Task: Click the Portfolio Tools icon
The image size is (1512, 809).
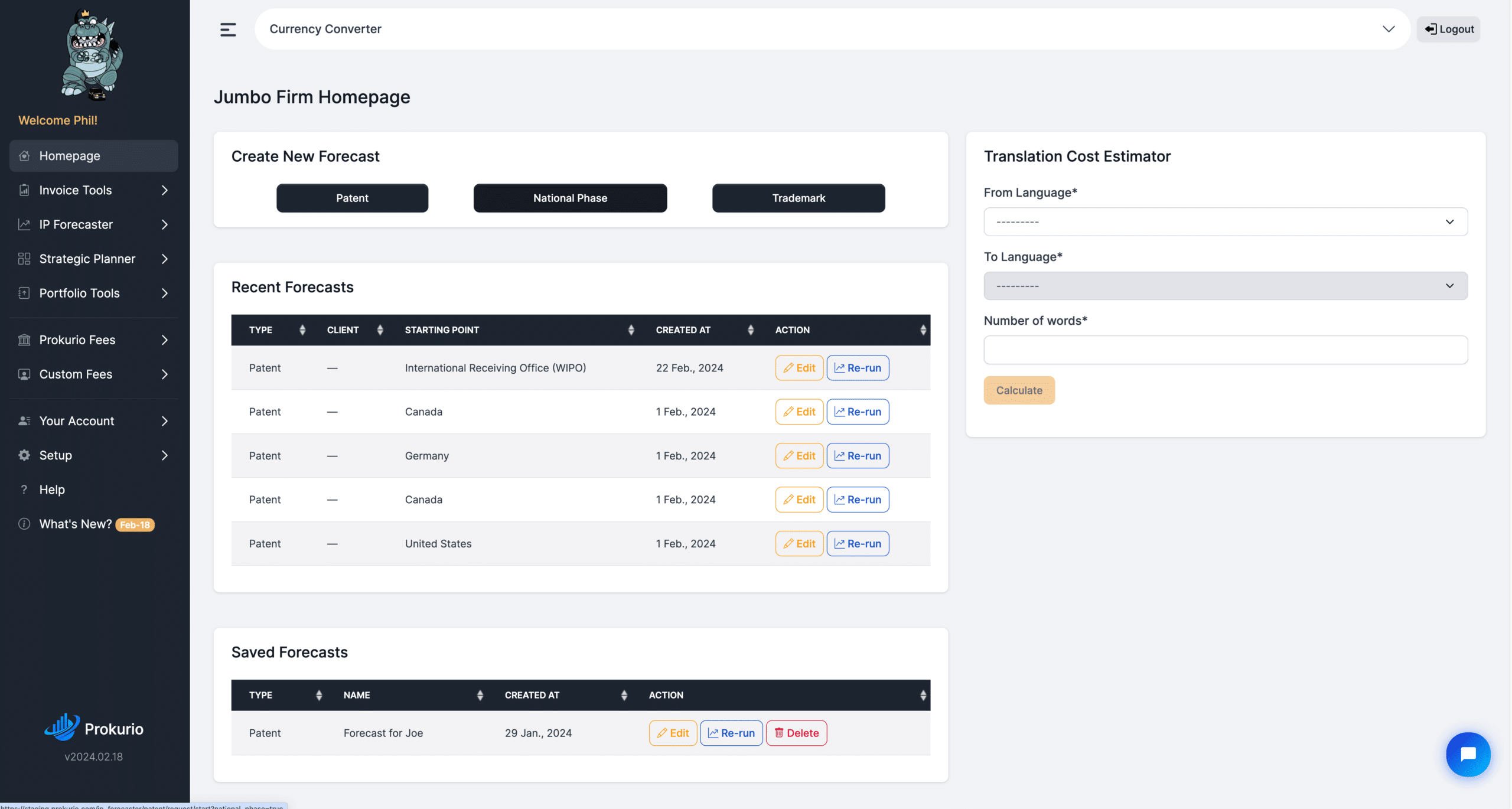Action: pos(24,293)
